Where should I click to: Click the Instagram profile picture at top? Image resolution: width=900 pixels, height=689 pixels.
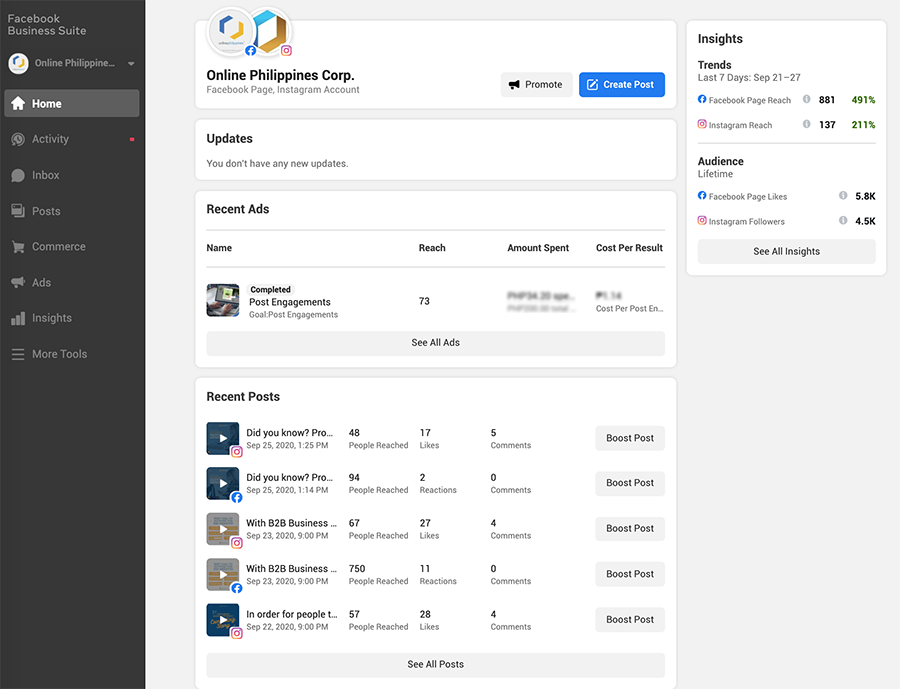(x=270, y=36)
